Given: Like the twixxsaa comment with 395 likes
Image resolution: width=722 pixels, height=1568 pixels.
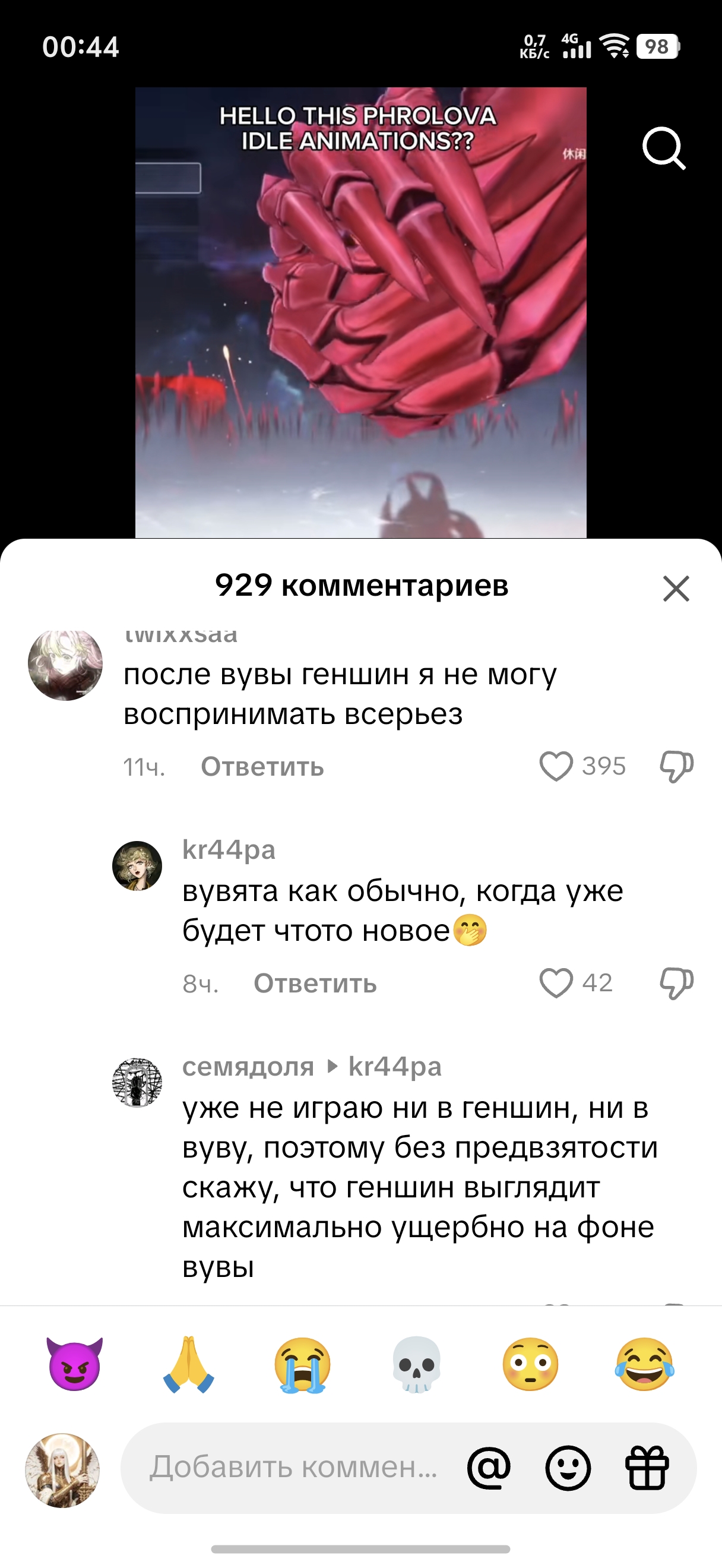Looking at the screenshot, I should (x=556, y=766).
